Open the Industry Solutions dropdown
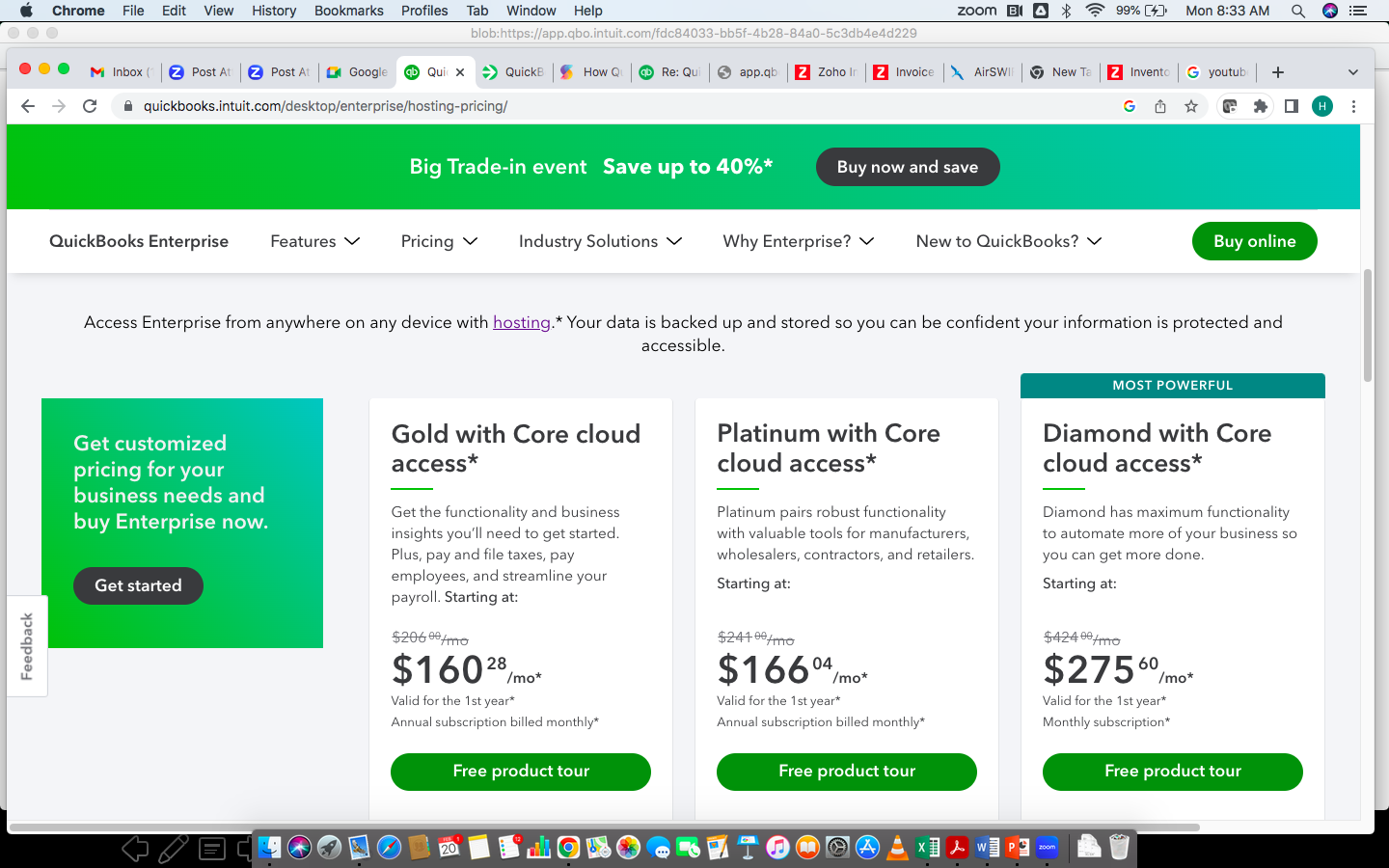Image resolution: width=1389 pixels, height=868 pixels. click(x=600, y=241)
